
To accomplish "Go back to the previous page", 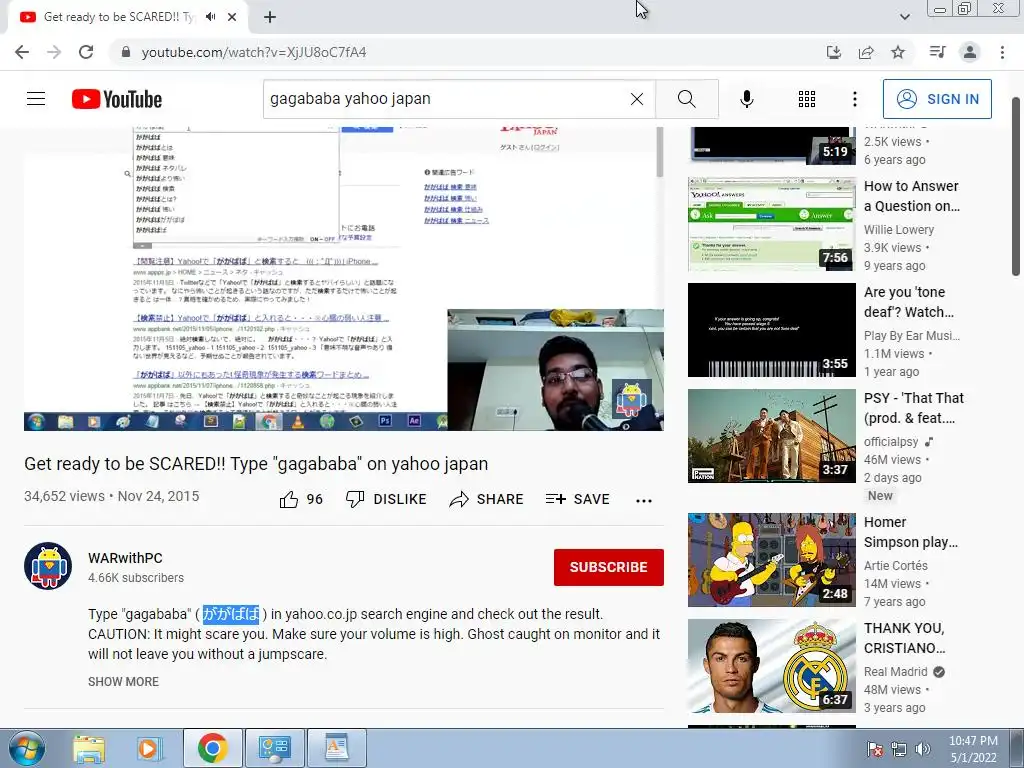I will click(22, 52).
